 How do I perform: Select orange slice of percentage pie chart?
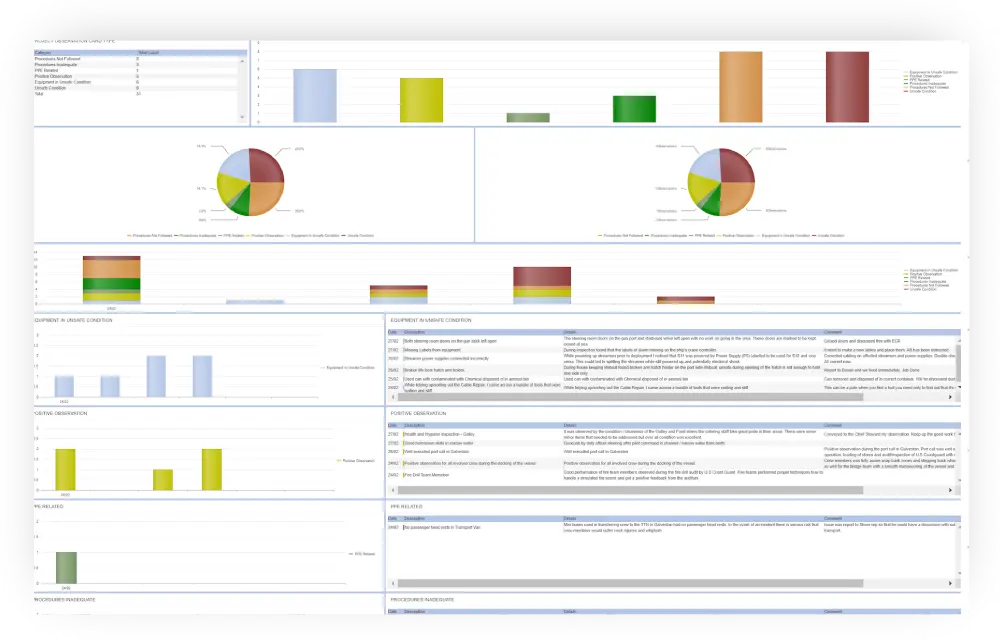(x=267, y=198)
